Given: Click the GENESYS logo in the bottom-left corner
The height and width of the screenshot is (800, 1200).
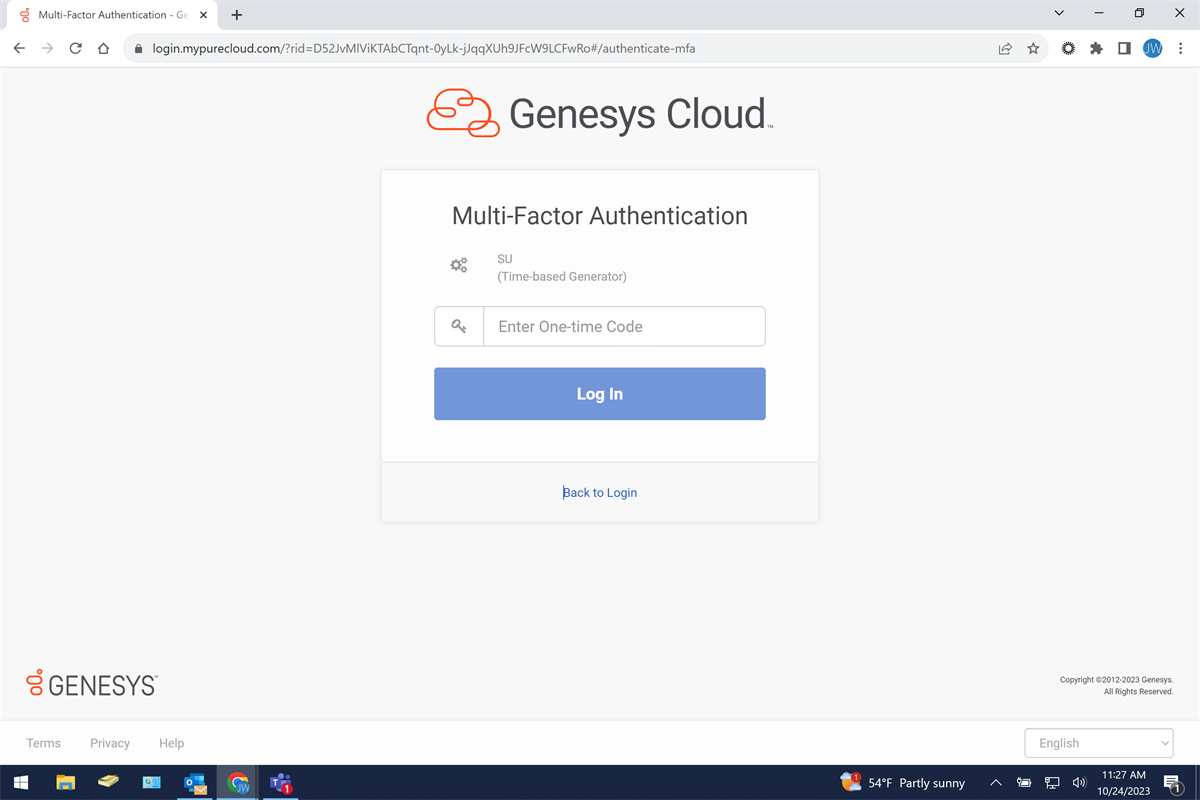Looking at the screenshot, I should pos(90,683).
